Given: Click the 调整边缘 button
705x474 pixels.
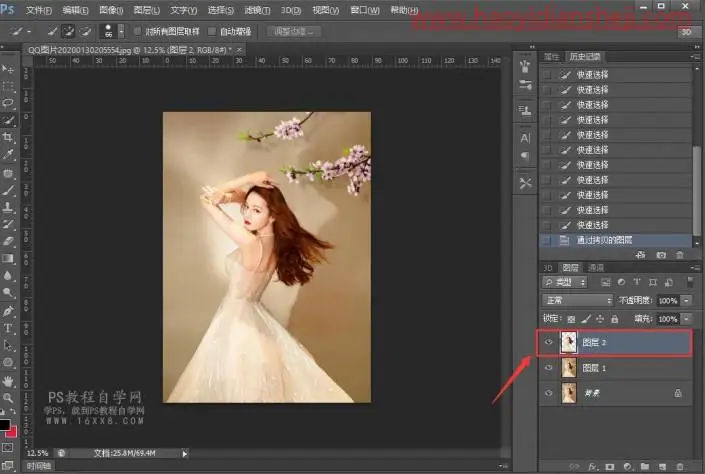Looking at the screenshot, I should coord(294,31).
